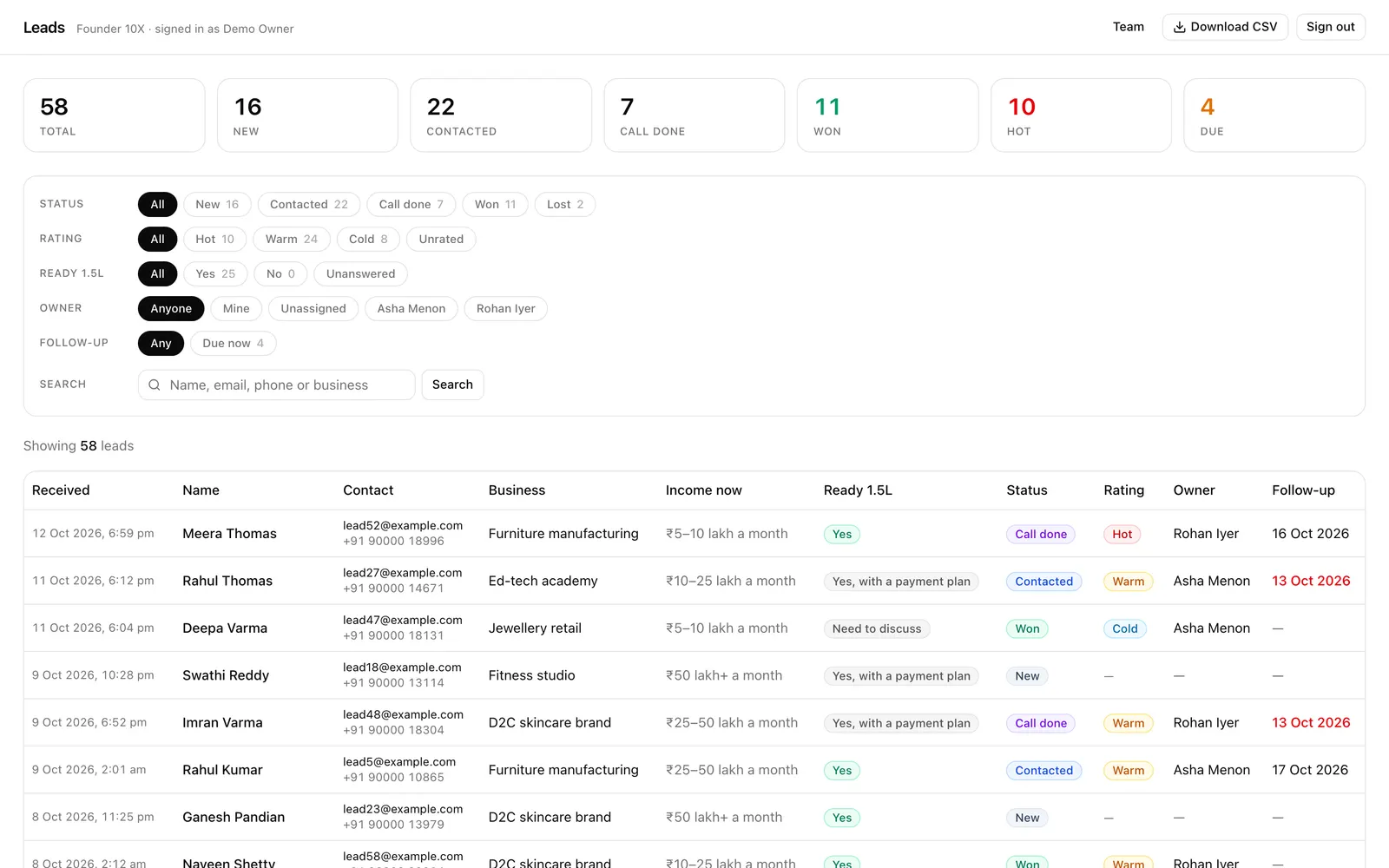Filter Ready 1.5L by Yes 25
Viewport: 1389px width, 868px height.
(215, 273)
